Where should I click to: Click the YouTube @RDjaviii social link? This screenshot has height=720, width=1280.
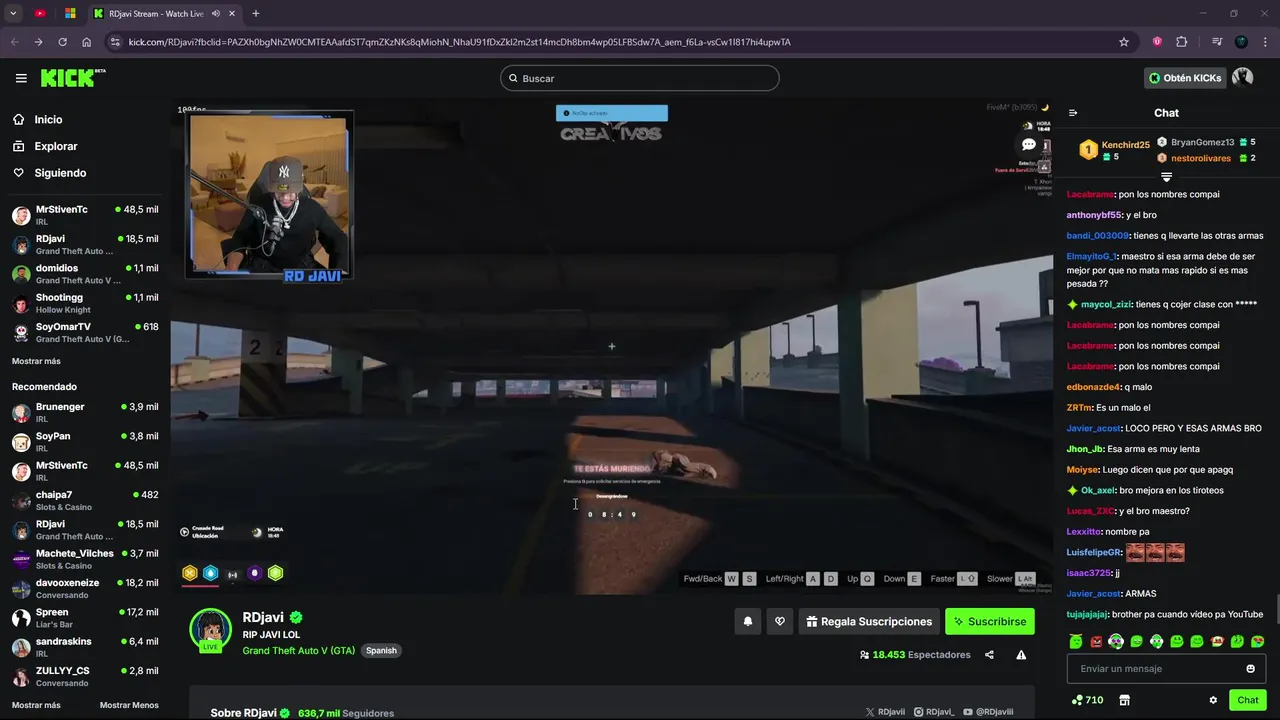click(x=988, y=712)
